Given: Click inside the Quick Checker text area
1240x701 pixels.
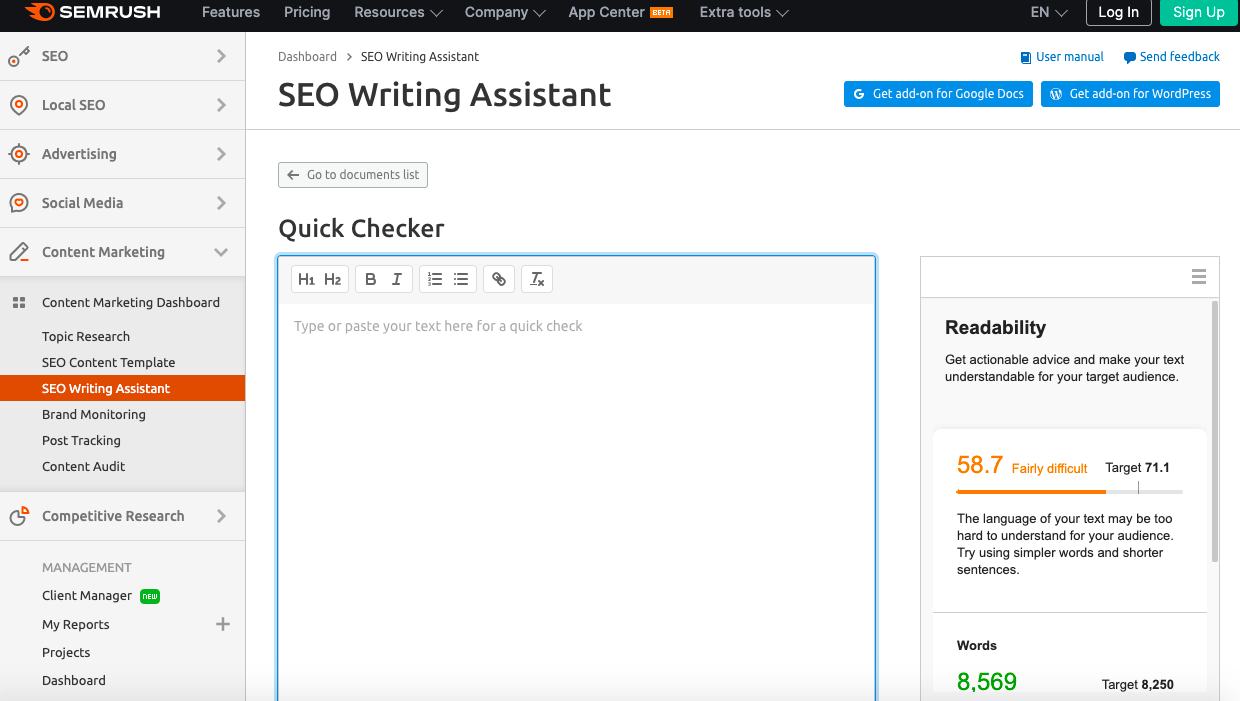Looking at the screenshot, I should pyautogui.click(x=577, y=500).
